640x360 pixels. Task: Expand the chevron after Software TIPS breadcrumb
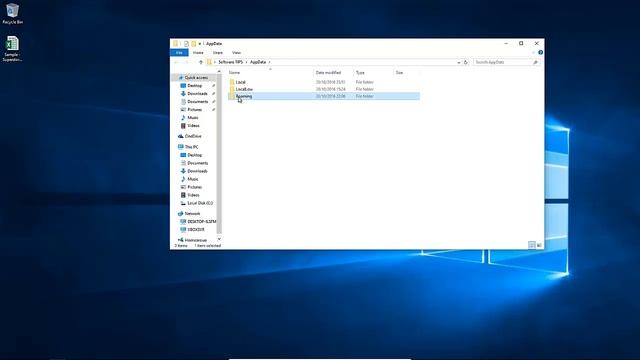pyautogui.click(x=247, y=62)
